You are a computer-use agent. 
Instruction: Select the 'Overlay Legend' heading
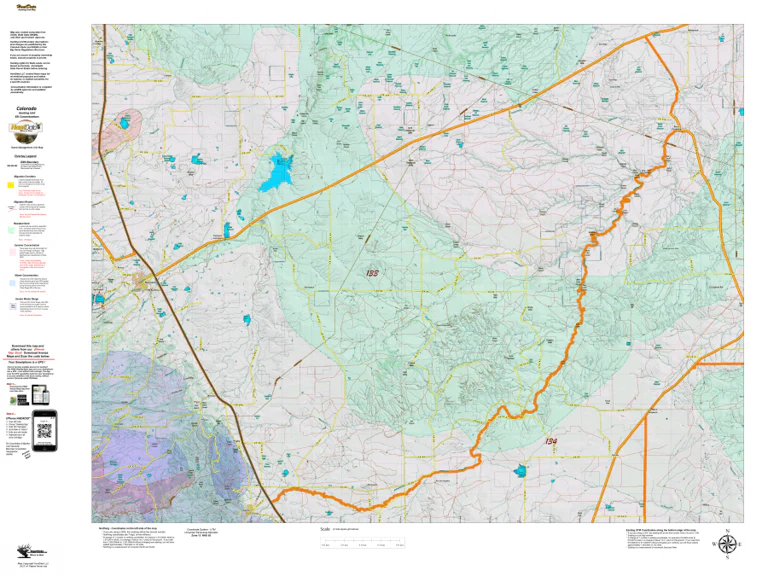pos(26,156)
